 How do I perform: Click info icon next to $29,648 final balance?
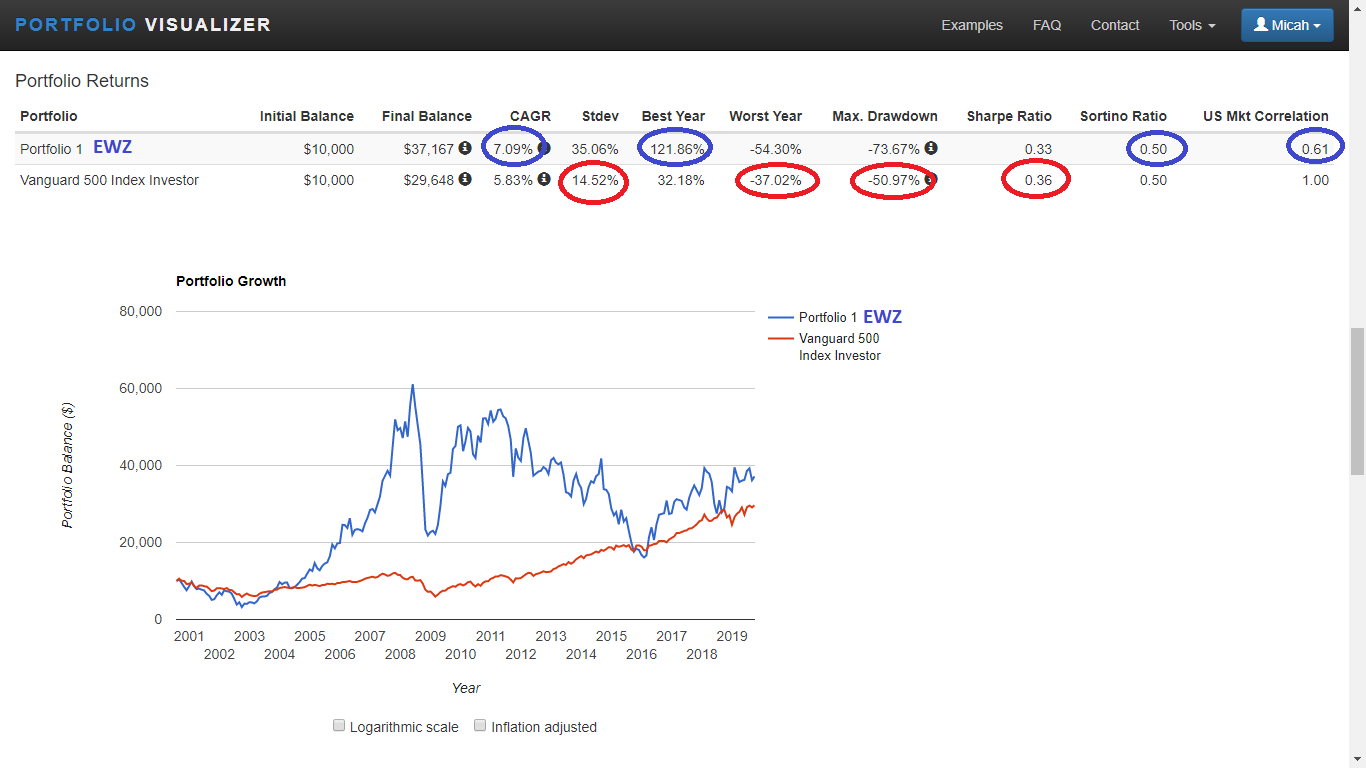[465, 180]
